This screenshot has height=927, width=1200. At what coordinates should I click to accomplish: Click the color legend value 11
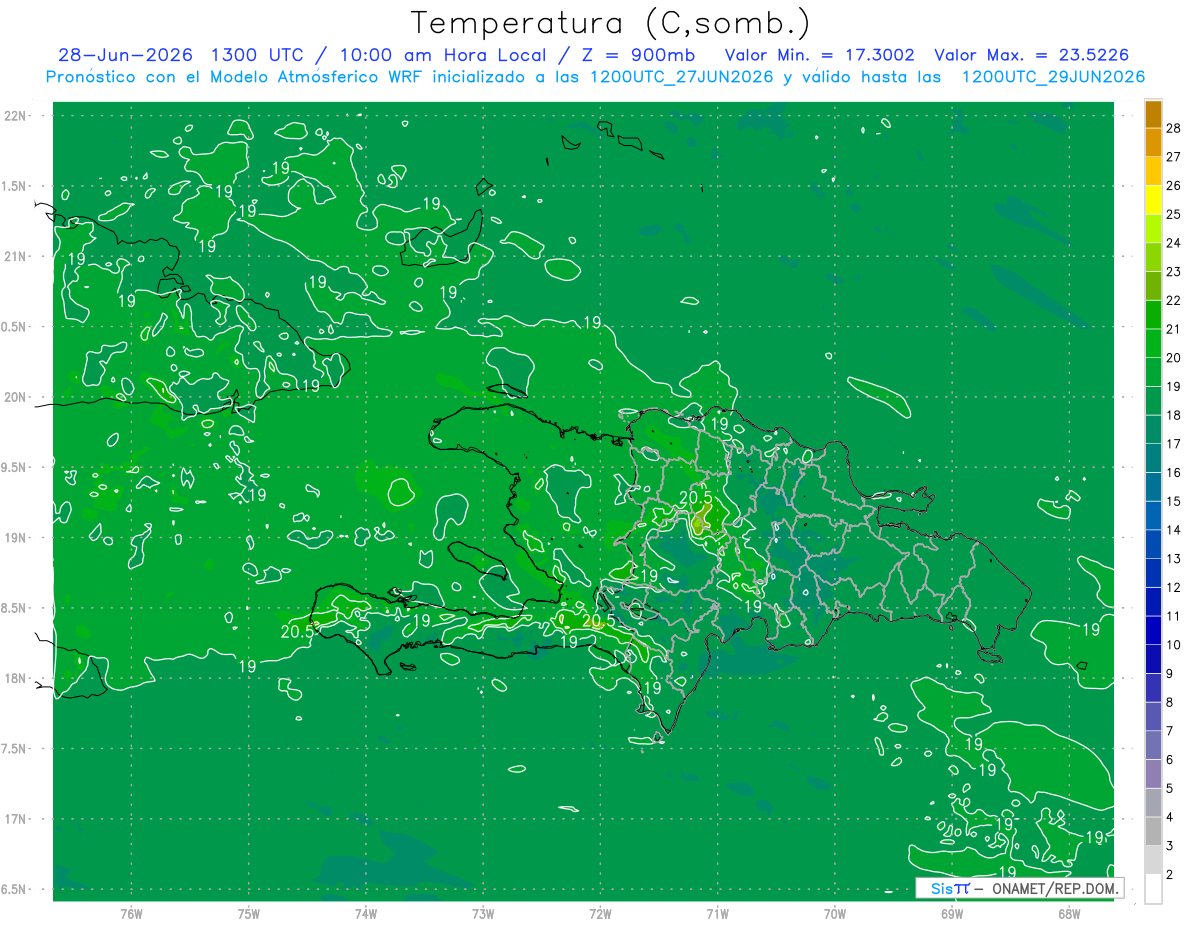(1173, 616)
